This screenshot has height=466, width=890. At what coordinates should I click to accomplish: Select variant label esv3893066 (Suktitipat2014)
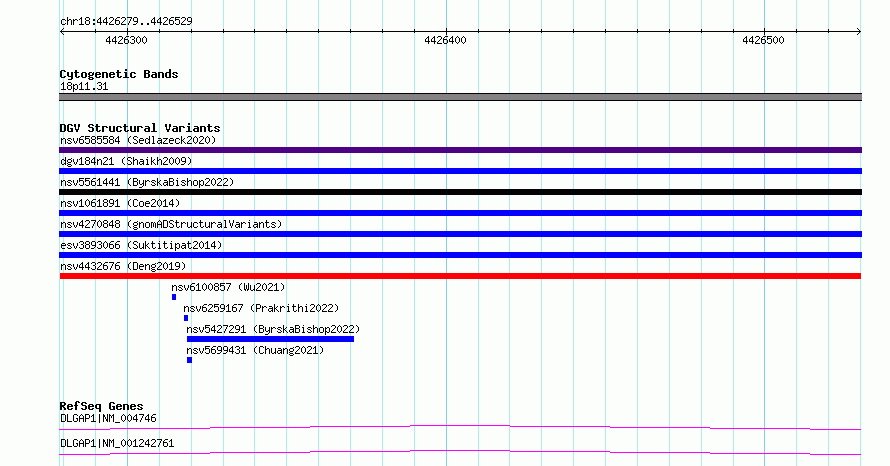pos(141,245)
